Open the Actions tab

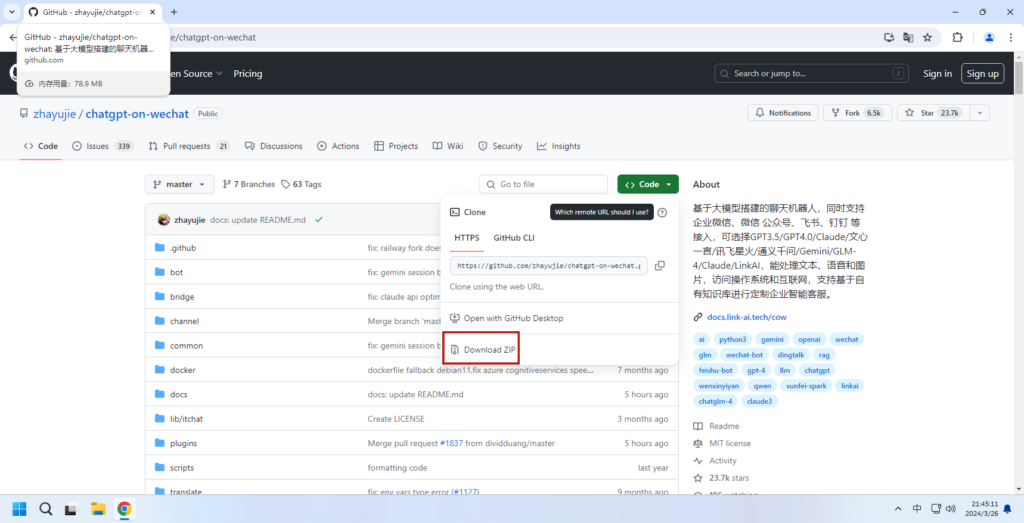338,146
